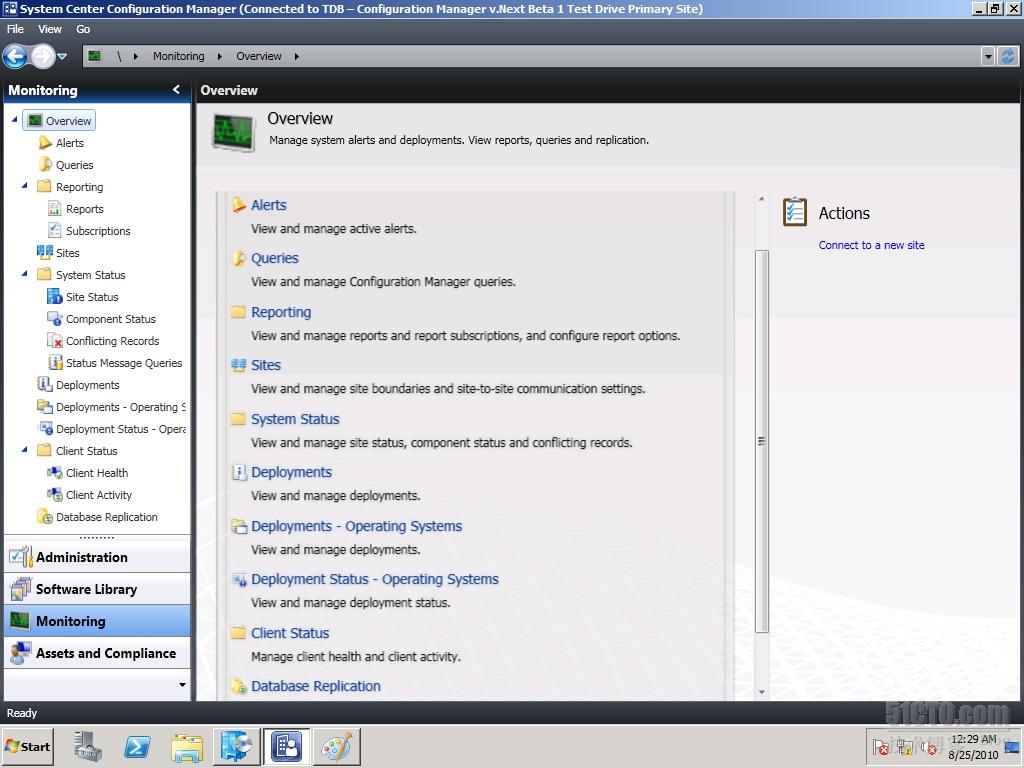Open workspace options arrow below Assets and Compliance
Image resolution: width=1024 pixels, height=768 pixels.
click(182, 684)
